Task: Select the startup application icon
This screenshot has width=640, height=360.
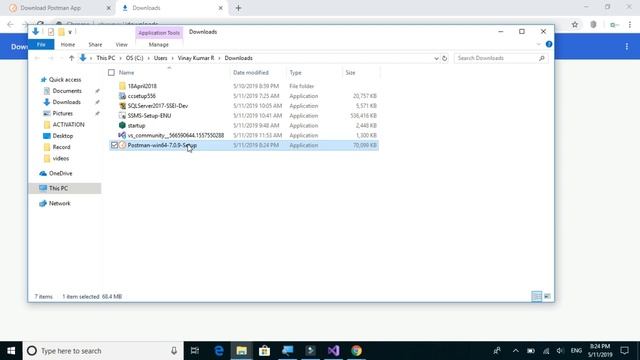Action: 122,125
